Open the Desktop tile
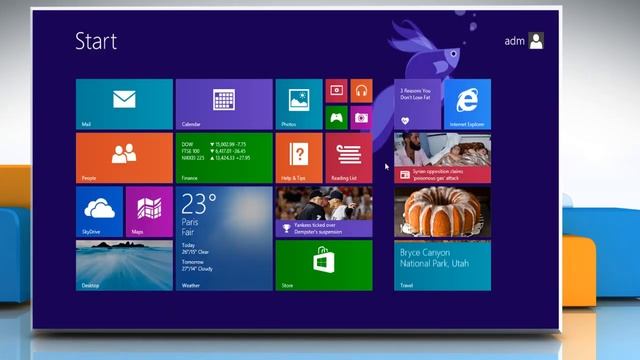The height and width of the screenshot is (360, 640). pos(124,265)
